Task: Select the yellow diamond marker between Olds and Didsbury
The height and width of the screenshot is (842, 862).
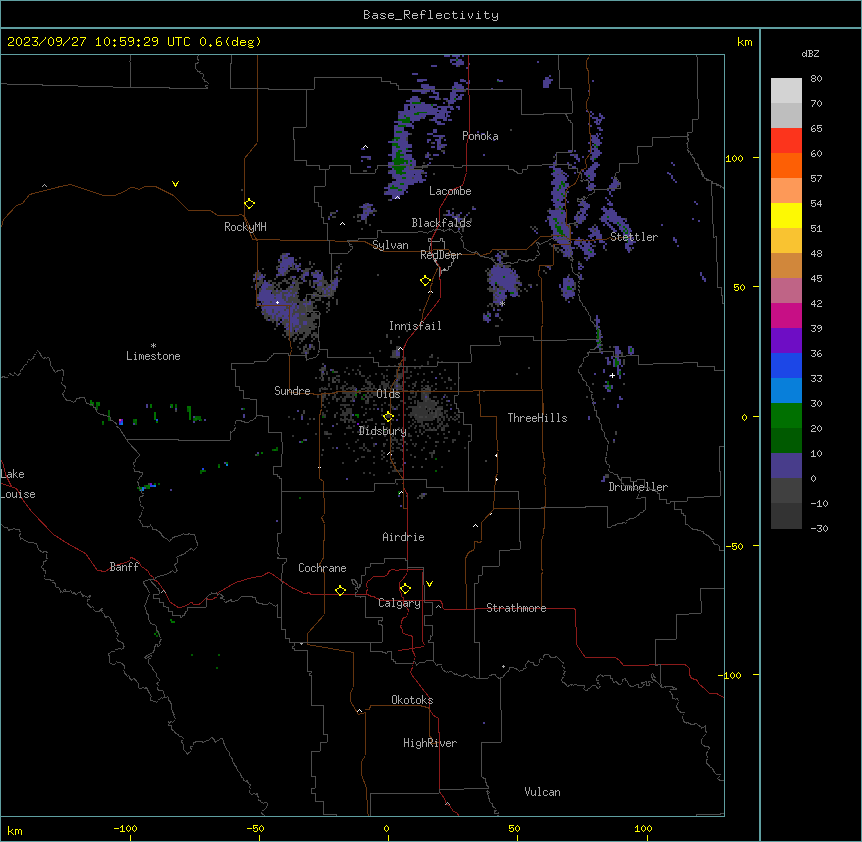Action: click(x=389, y=417)
